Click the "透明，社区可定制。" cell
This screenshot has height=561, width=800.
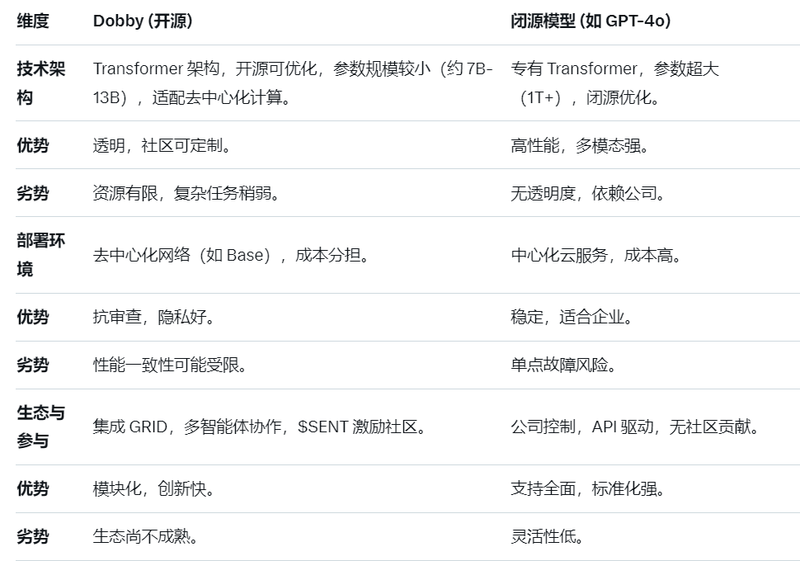tap(162, 145)
